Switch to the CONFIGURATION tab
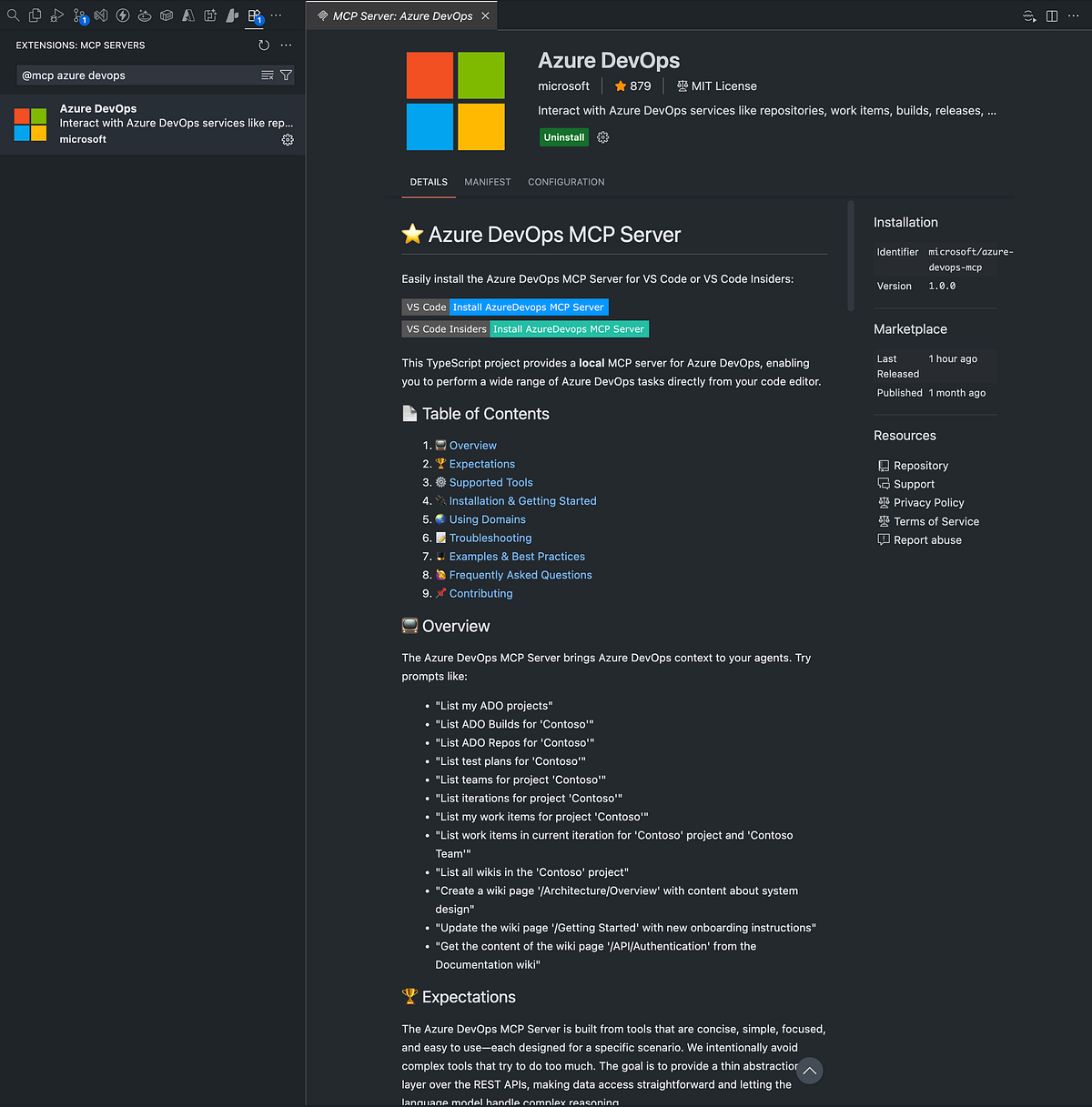The image size is (1092, 1107). tap(566, 182)
